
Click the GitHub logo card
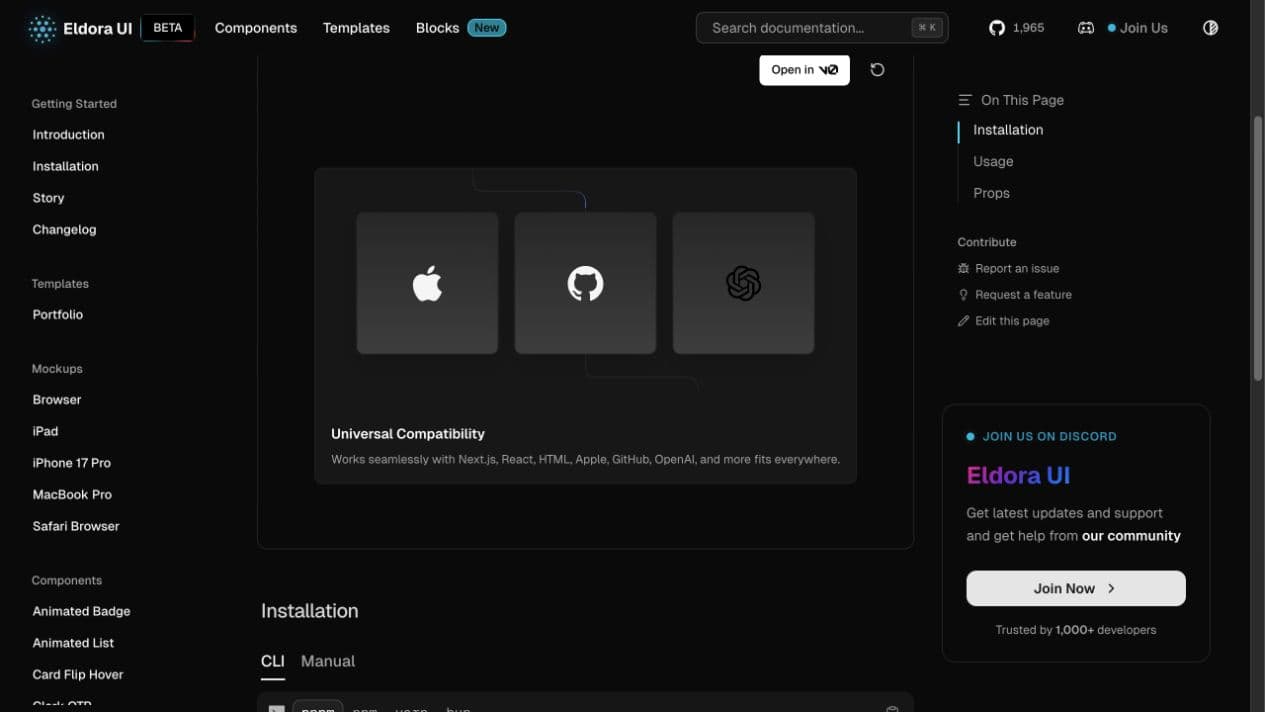(585, 283)
